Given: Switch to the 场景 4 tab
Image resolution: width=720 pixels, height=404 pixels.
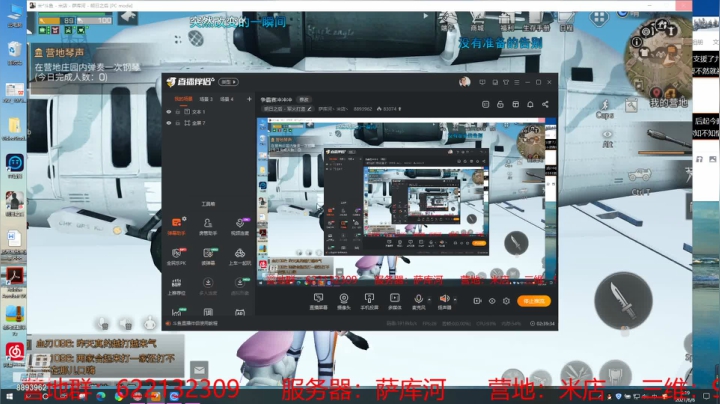Looking at the screenshot, I should (227, 99).
